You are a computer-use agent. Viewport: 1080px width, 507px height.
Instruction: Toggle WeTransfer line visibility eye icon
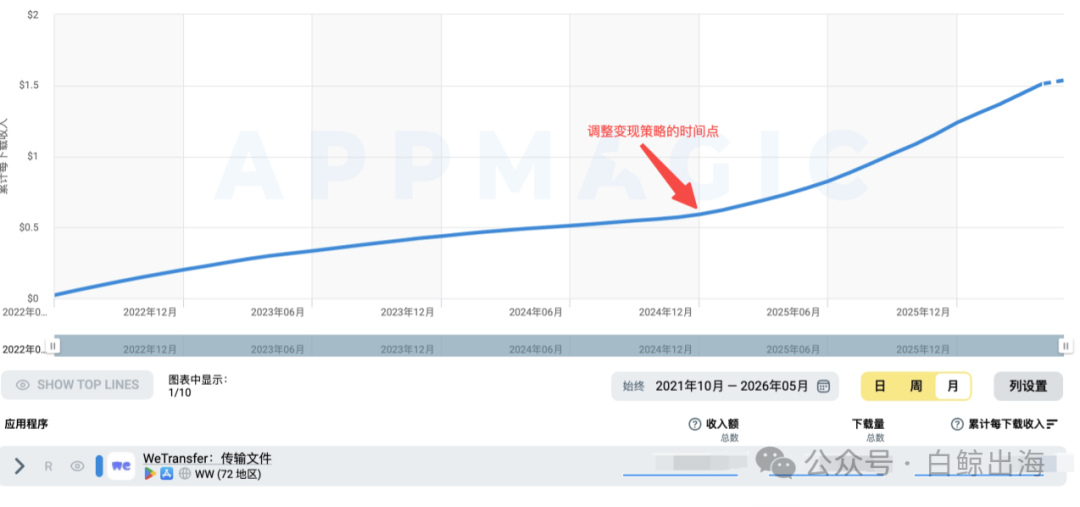77,466
